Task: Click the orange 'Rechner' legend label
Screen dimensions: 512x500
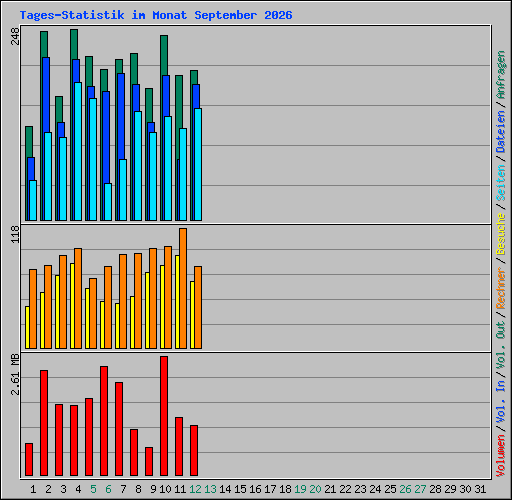Action: [x=501, y=288]
